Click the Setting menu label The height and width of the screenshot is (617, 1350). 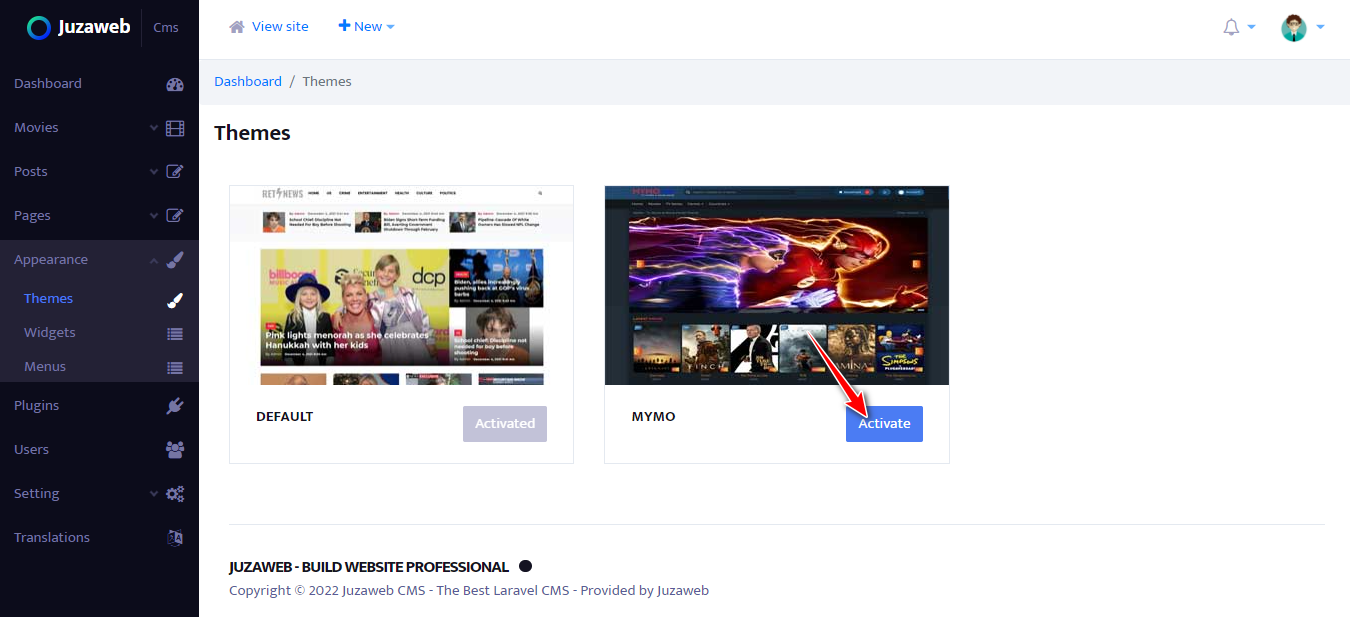[36, 494]
